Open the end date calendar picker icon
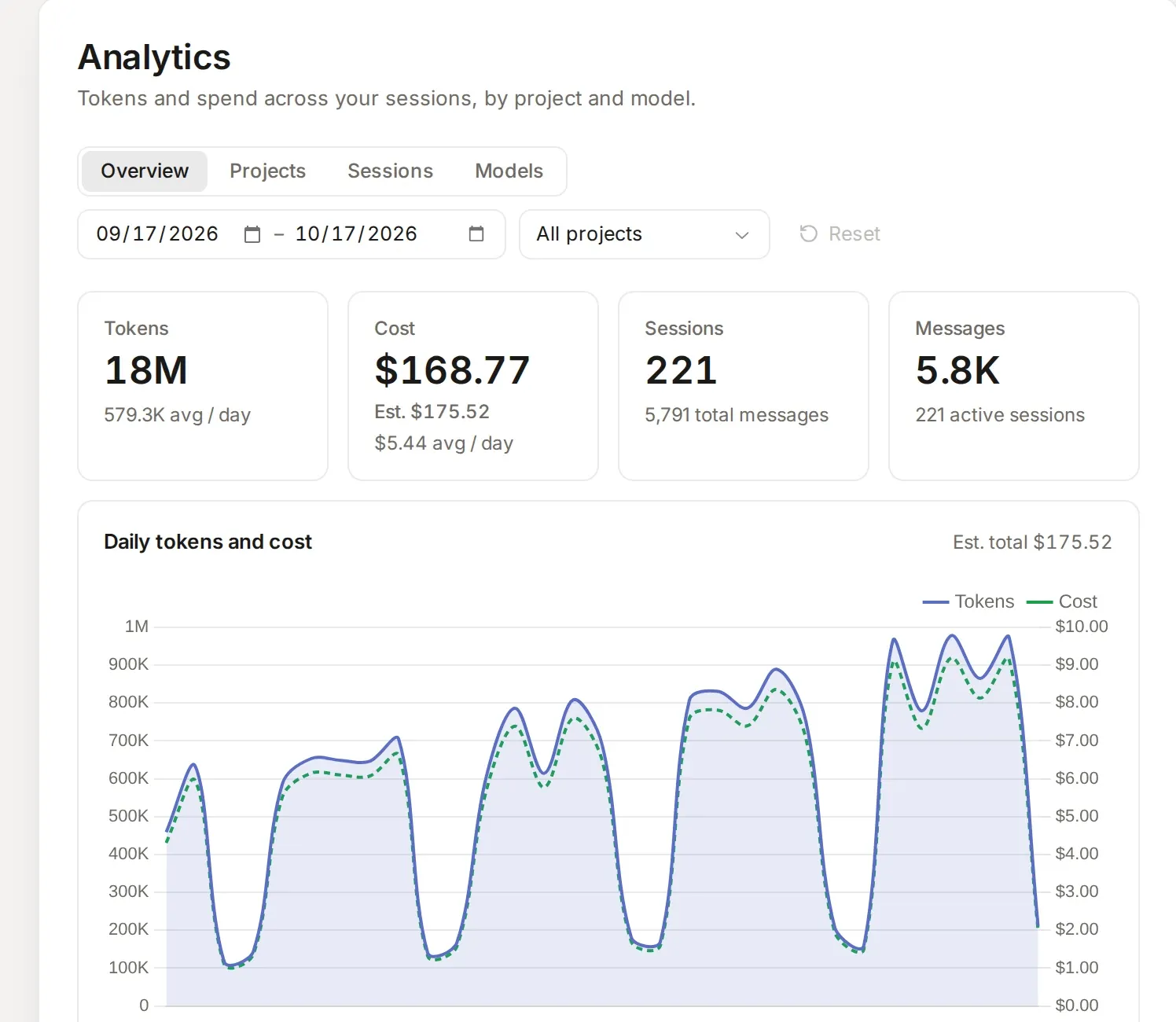1176x1022 pixels. pyautogui.click(x=476, y=233)
